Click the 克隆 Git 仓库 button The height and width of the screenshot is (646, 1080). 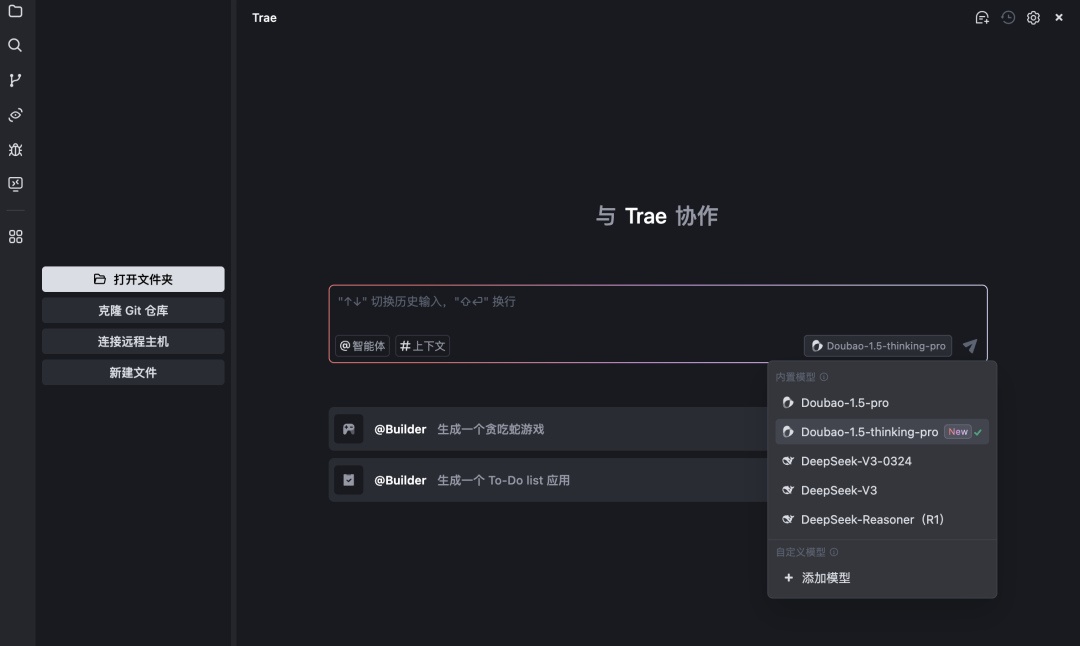(x=133, y=311)
